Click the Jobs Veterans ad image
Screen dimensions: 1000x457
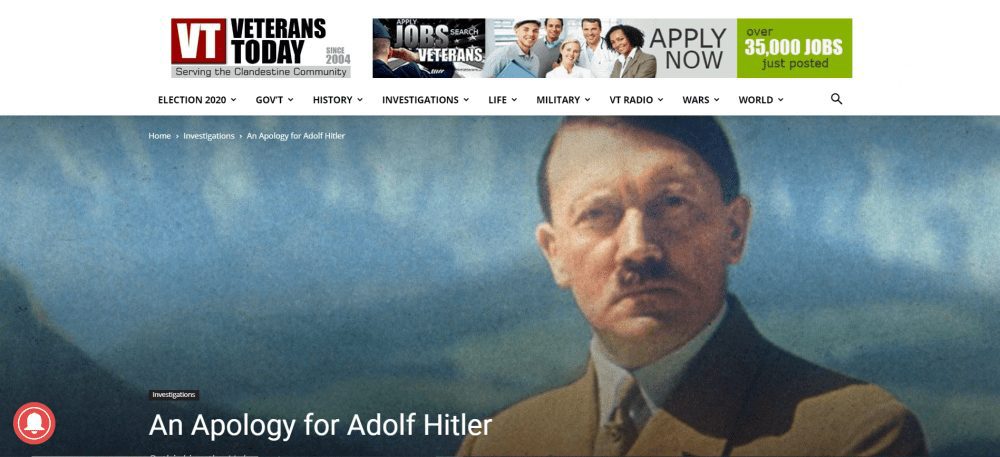[x=429, y=48]
